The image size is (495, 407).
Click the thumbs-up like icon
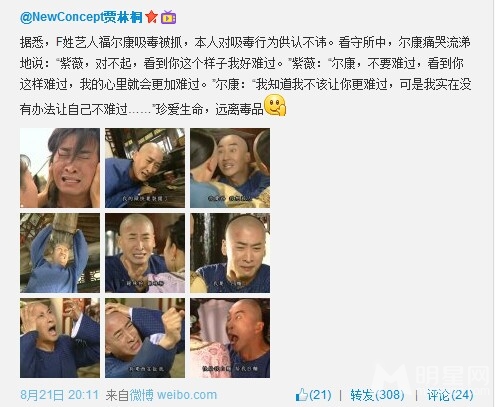pyautogui.click(x=302, y=395)
